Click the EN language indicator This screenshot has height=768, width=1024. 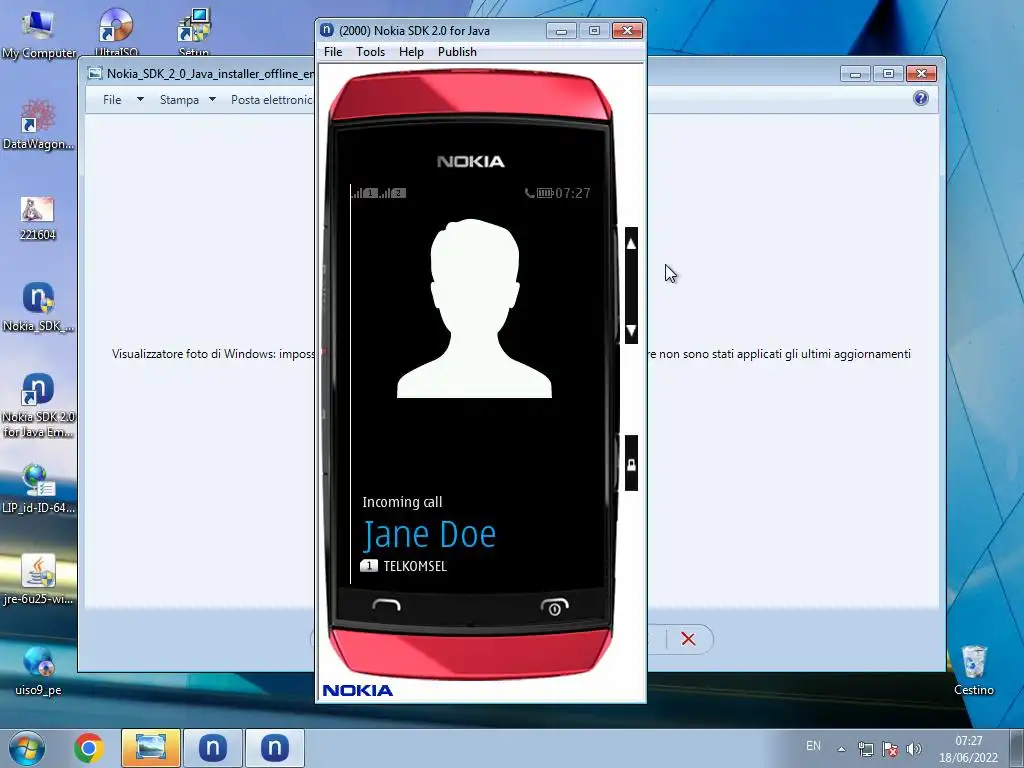pyautogui.click(x=813, y=746)
